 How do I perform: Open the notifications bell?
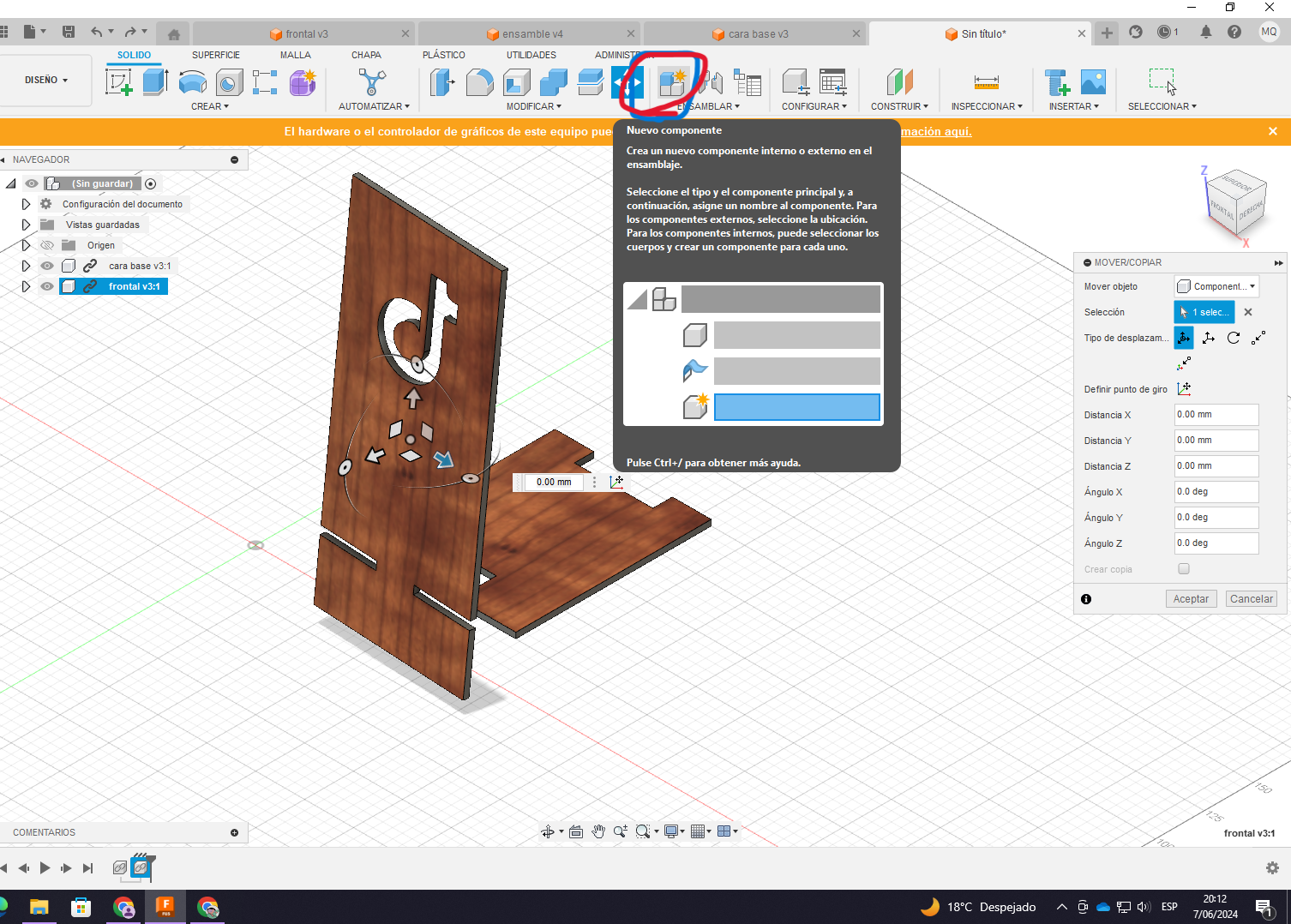[x=1206, y=32]
